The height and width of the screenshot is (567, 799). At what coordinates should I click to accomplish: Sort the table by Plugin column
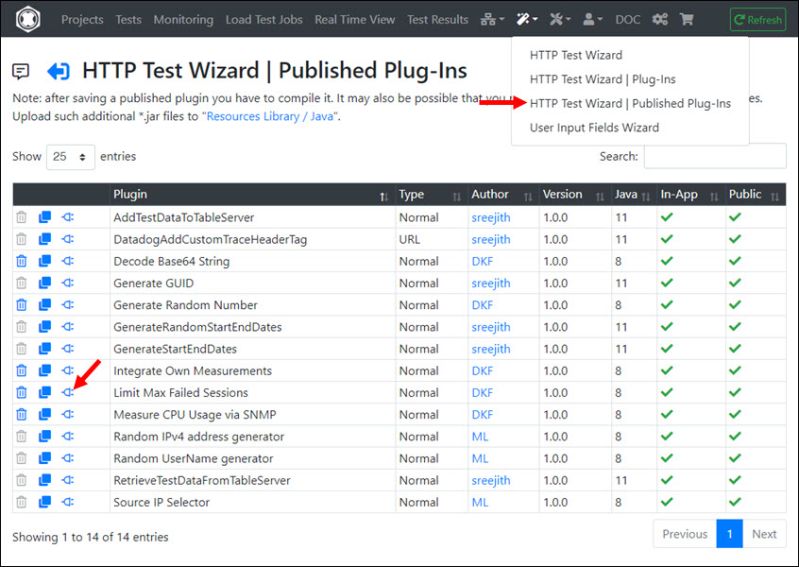coord(252,195)
